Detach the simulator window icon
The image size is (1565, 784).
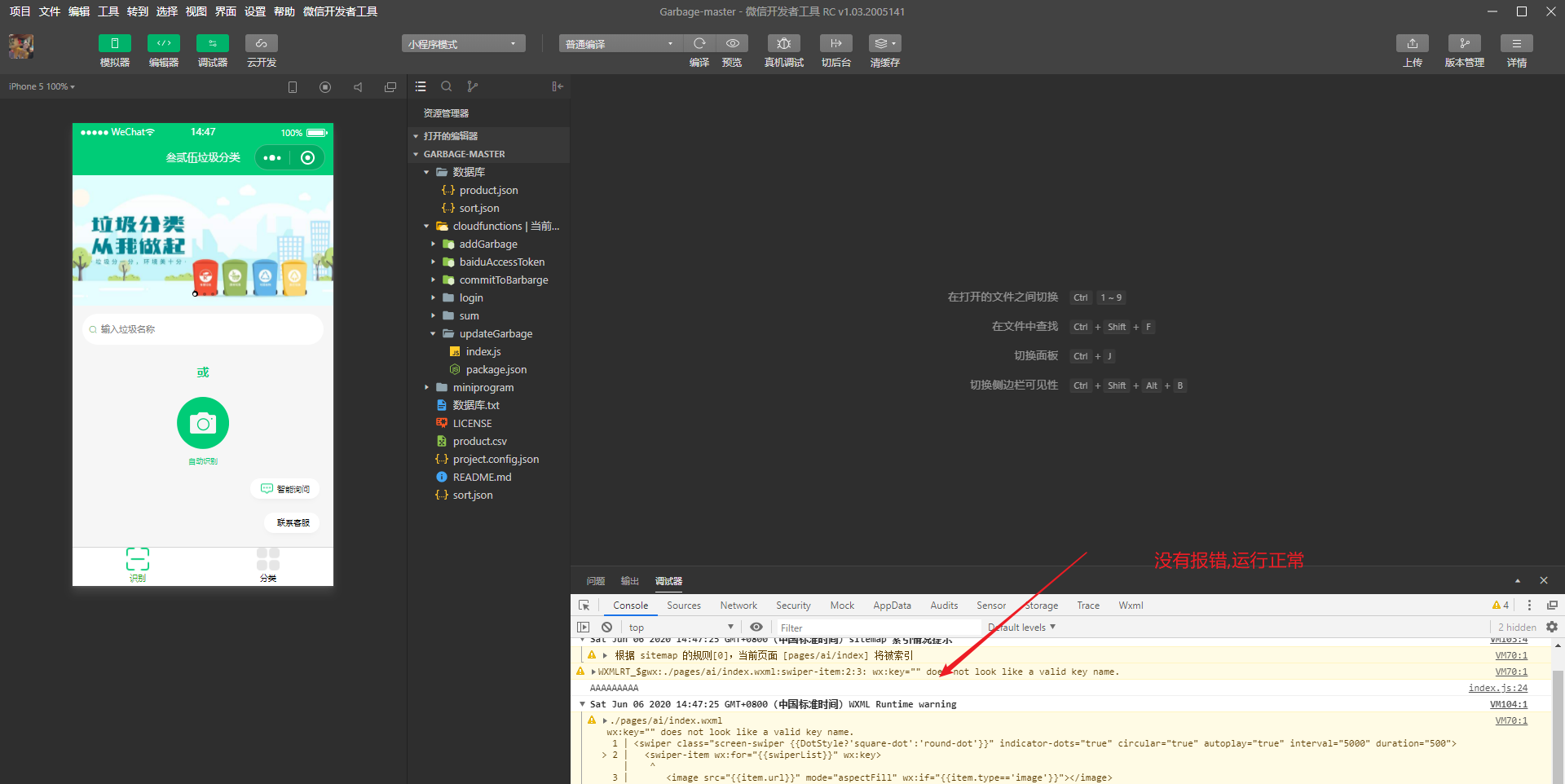[x=390, y=87]
